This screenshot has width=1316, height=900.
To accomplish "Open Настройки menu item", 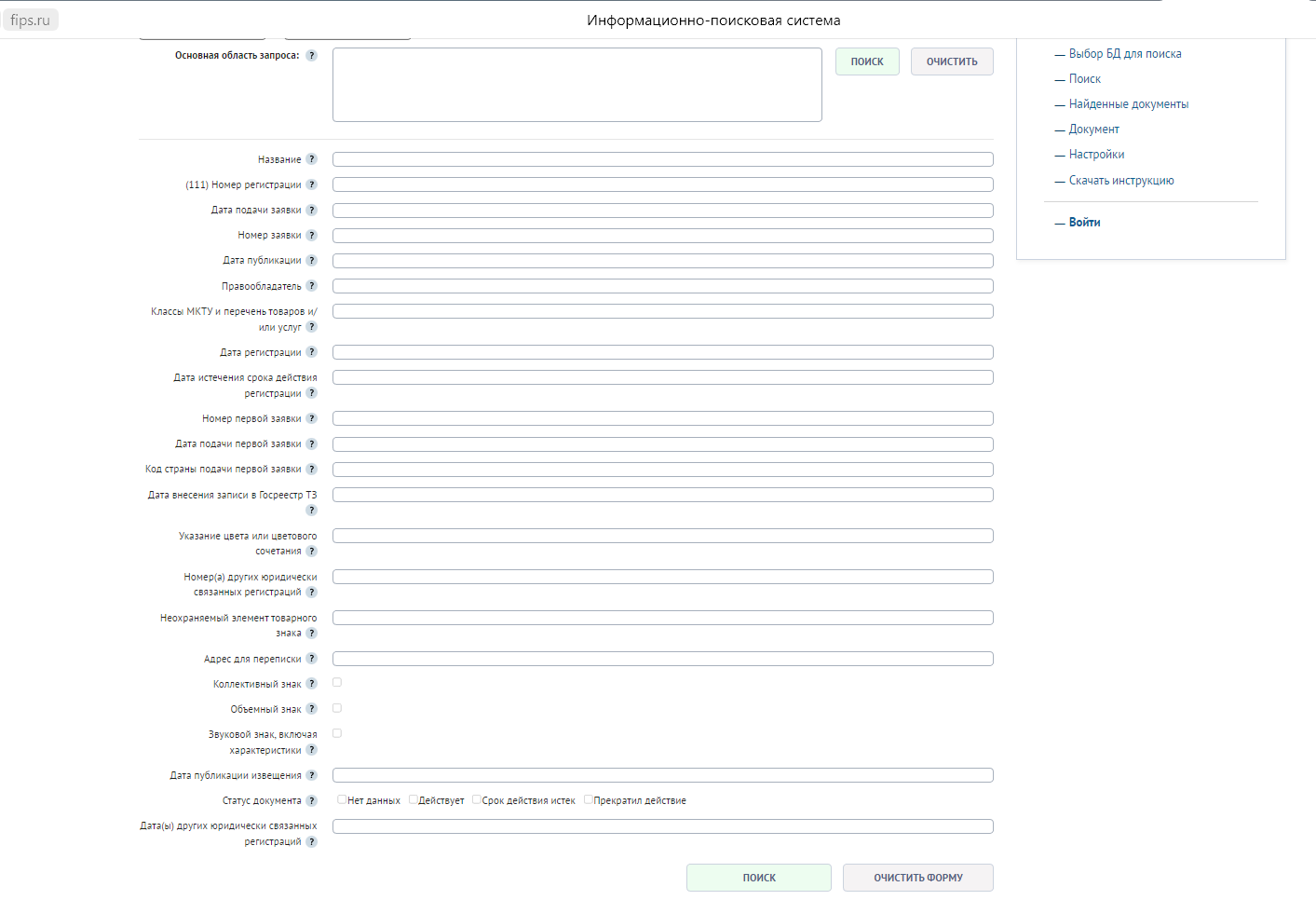I will click(x=1097, y=155).
